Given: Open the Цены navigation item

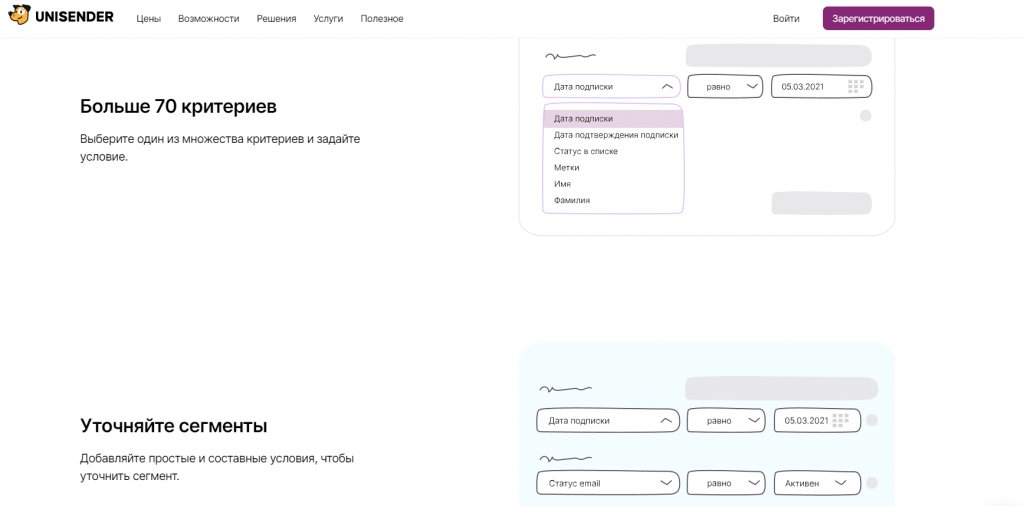Looking at the screenshot, I should [148, 18].
